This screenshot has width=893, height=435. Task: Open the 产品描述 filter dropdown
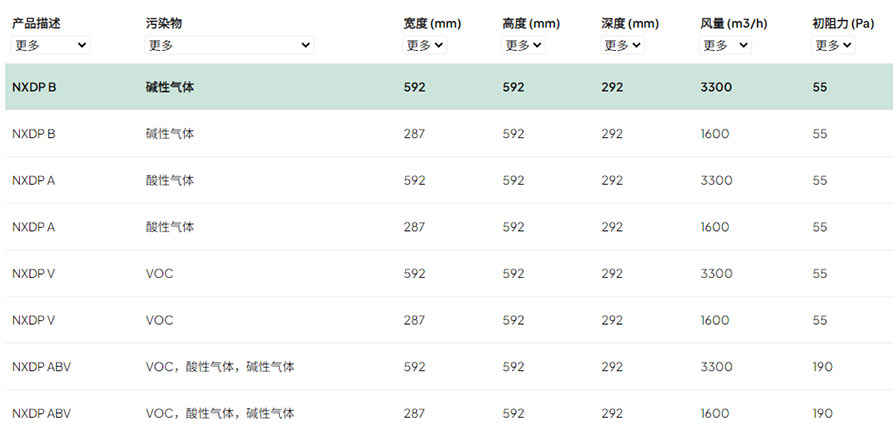50,45
